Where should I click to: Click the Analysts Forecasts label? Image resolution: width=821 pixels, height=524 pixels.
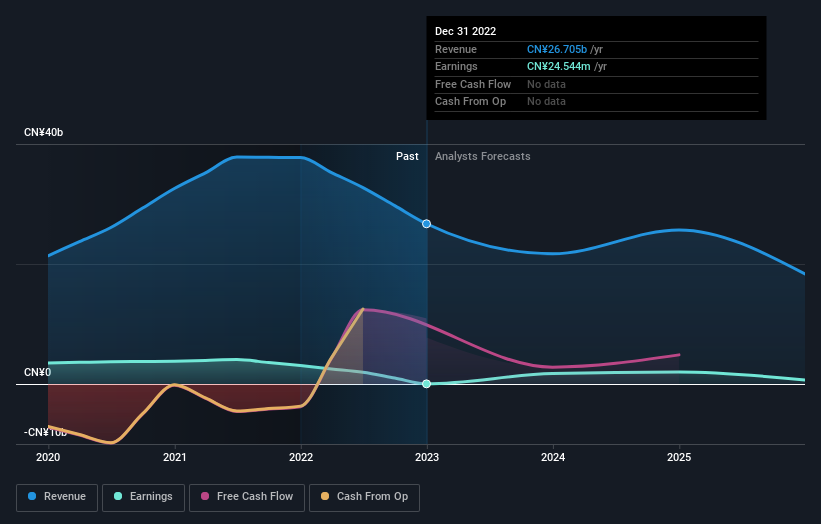pyautogui.click(x=483, y=156)
